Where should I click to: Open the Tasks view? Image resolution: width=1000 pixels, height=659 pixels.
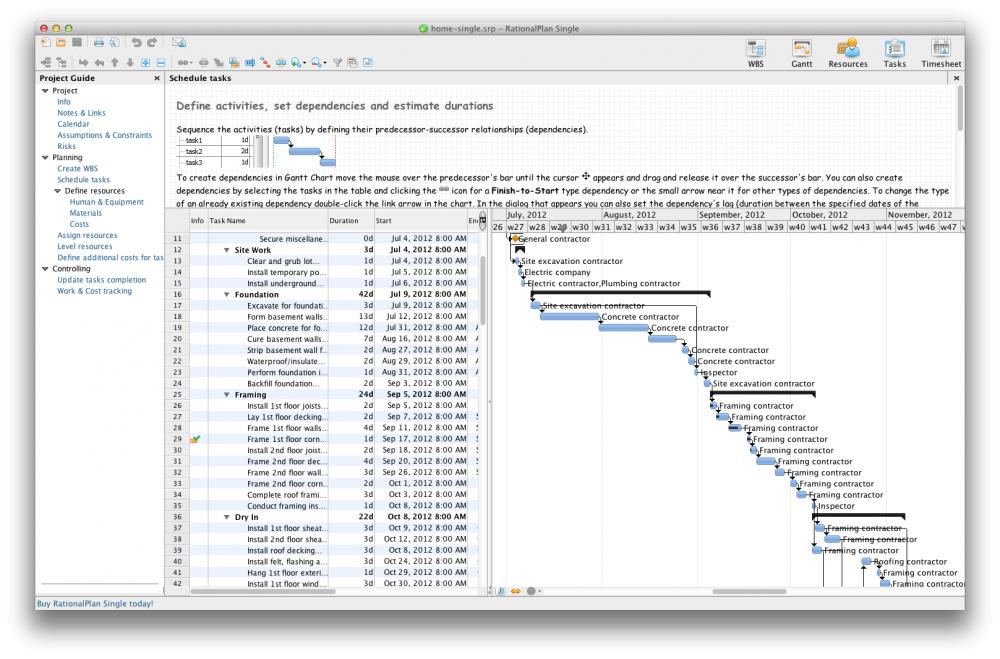[x=893, y=50]
